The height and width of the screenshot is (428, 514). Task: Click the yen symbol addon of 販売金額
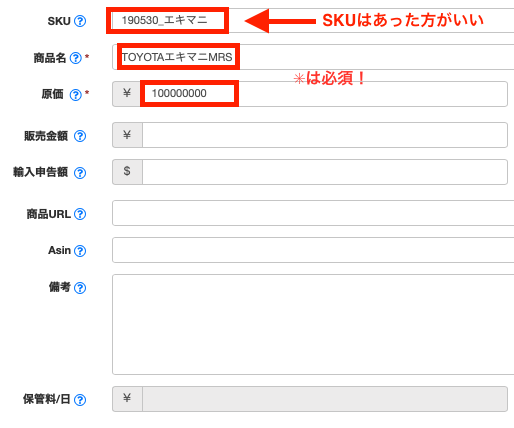coord(127,135)
